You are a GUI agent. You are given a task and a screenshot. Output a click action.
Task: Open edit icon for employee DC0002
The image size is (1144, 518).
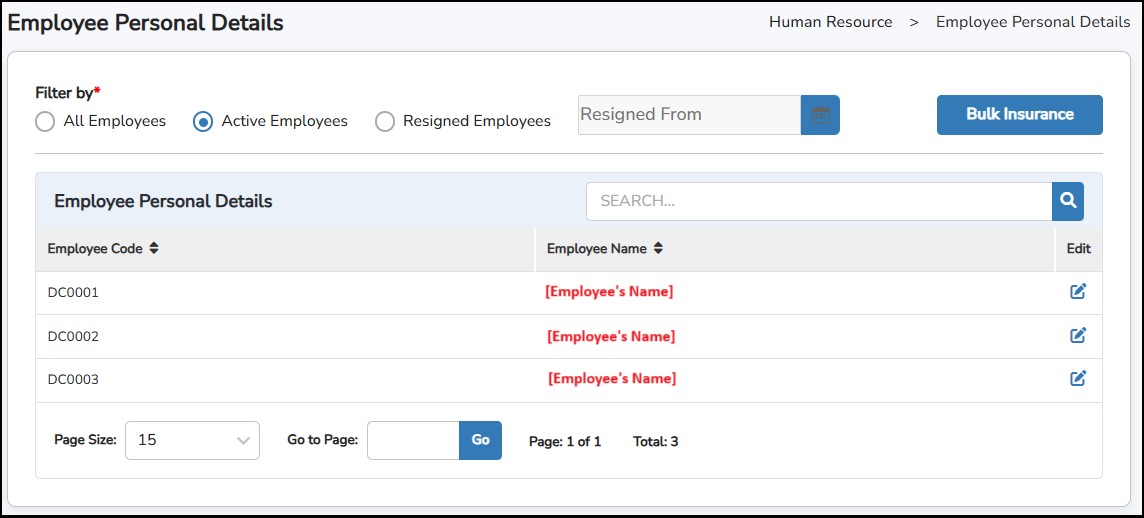click(1078, 336)
